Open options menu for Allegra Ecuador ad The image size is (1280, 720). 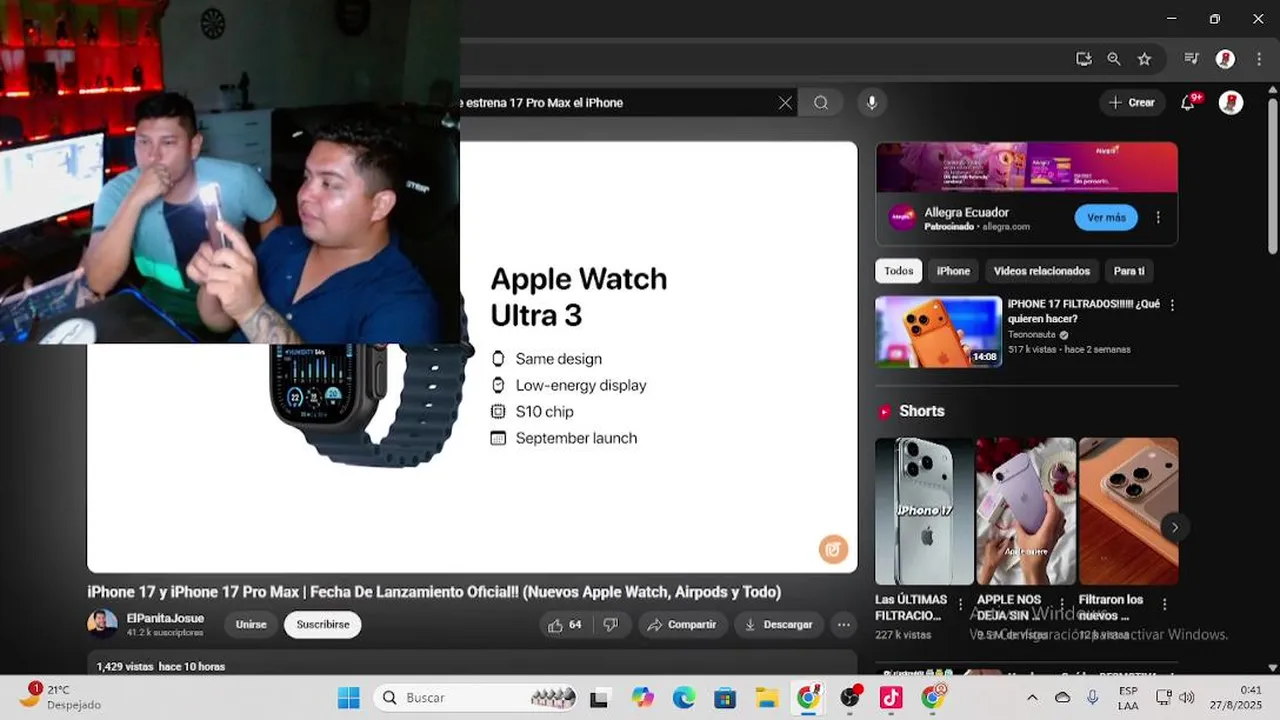click(x=1159, y=217)
